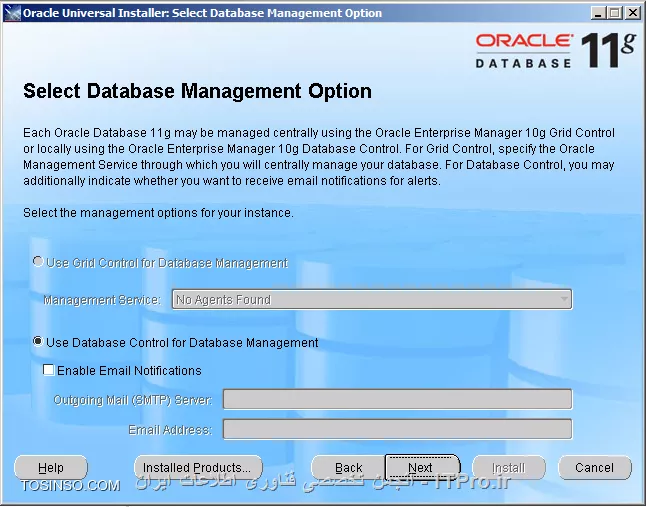Go Back to previous installer step
The height and width of the screenshot is (507, 646).
349,467
